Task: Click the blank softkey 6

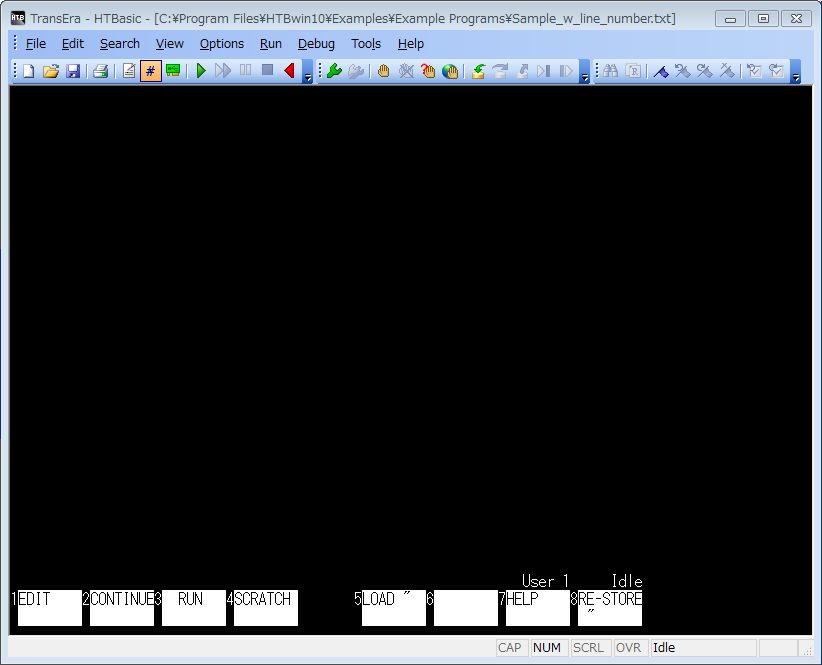Action: pos(466,608)
